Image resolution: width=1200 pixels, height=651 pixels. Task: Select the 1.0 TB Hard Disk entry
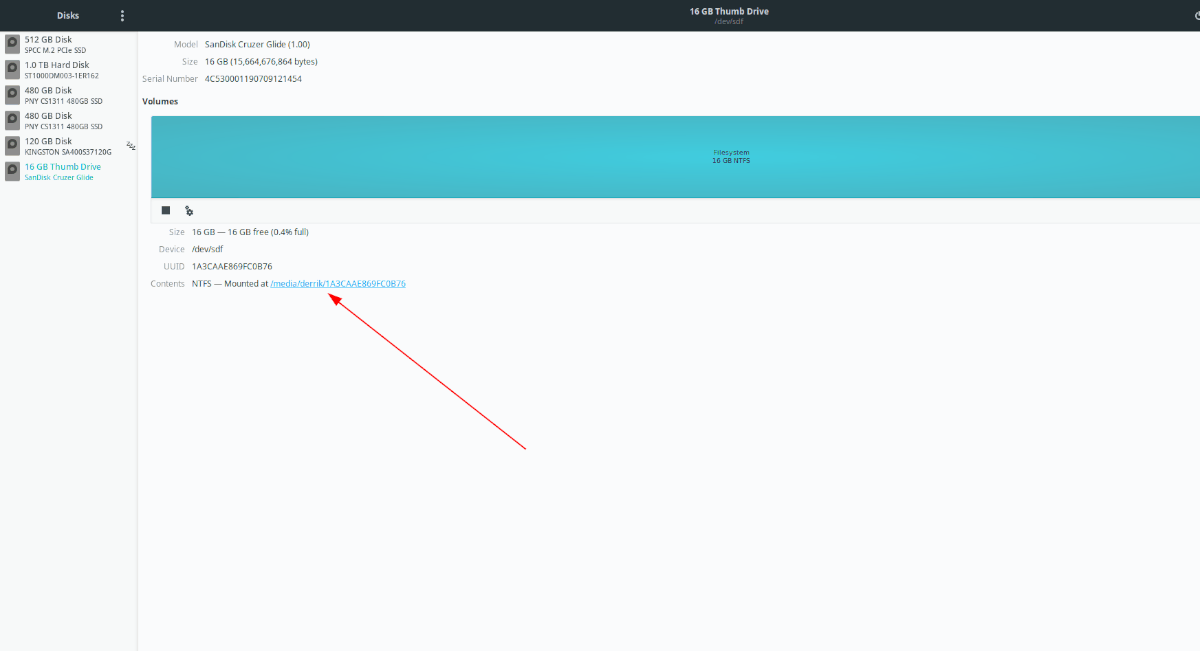(x=62, y=70)
